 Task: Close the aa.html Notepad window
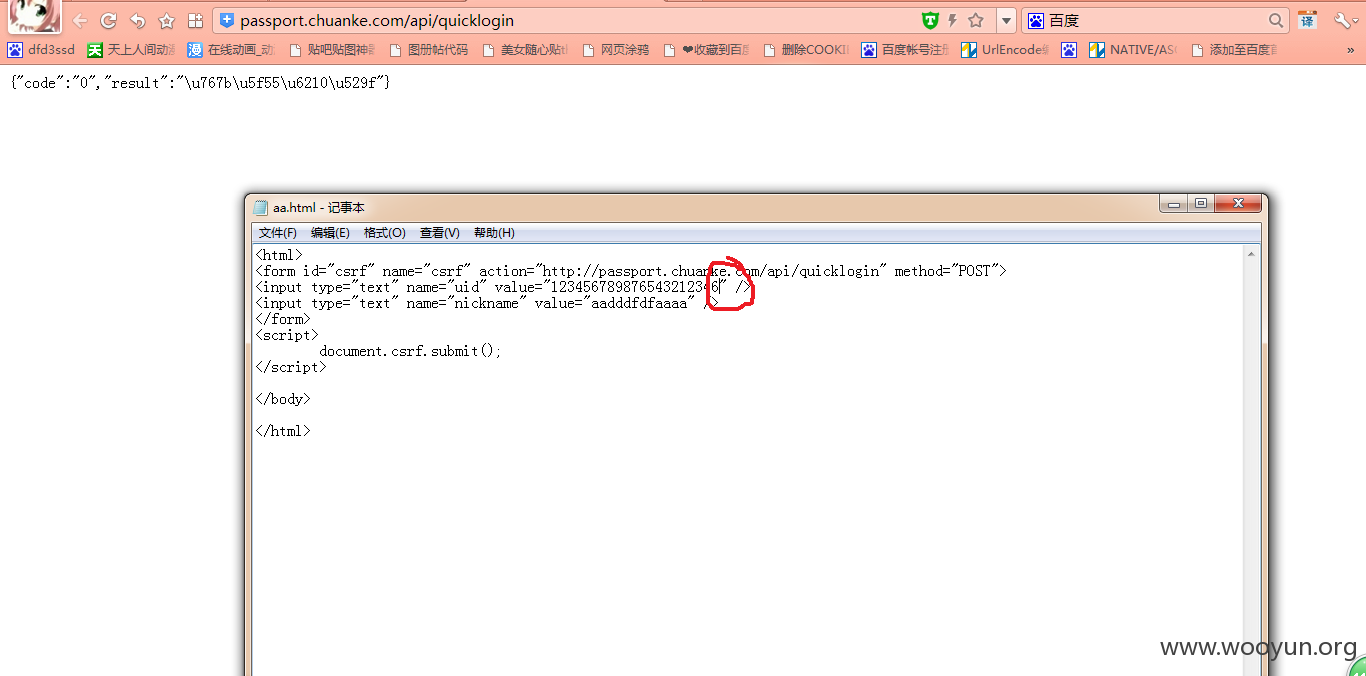tap(1238, 204)
